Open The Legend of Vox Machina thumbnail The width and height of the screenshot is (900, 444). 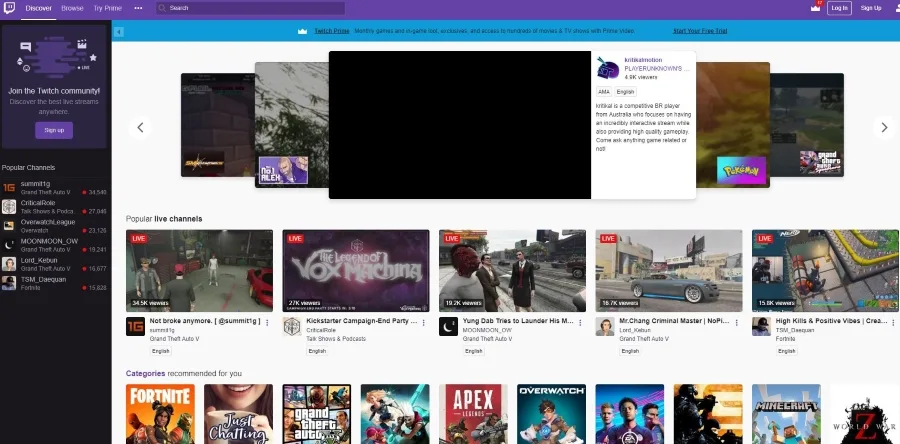356,271
